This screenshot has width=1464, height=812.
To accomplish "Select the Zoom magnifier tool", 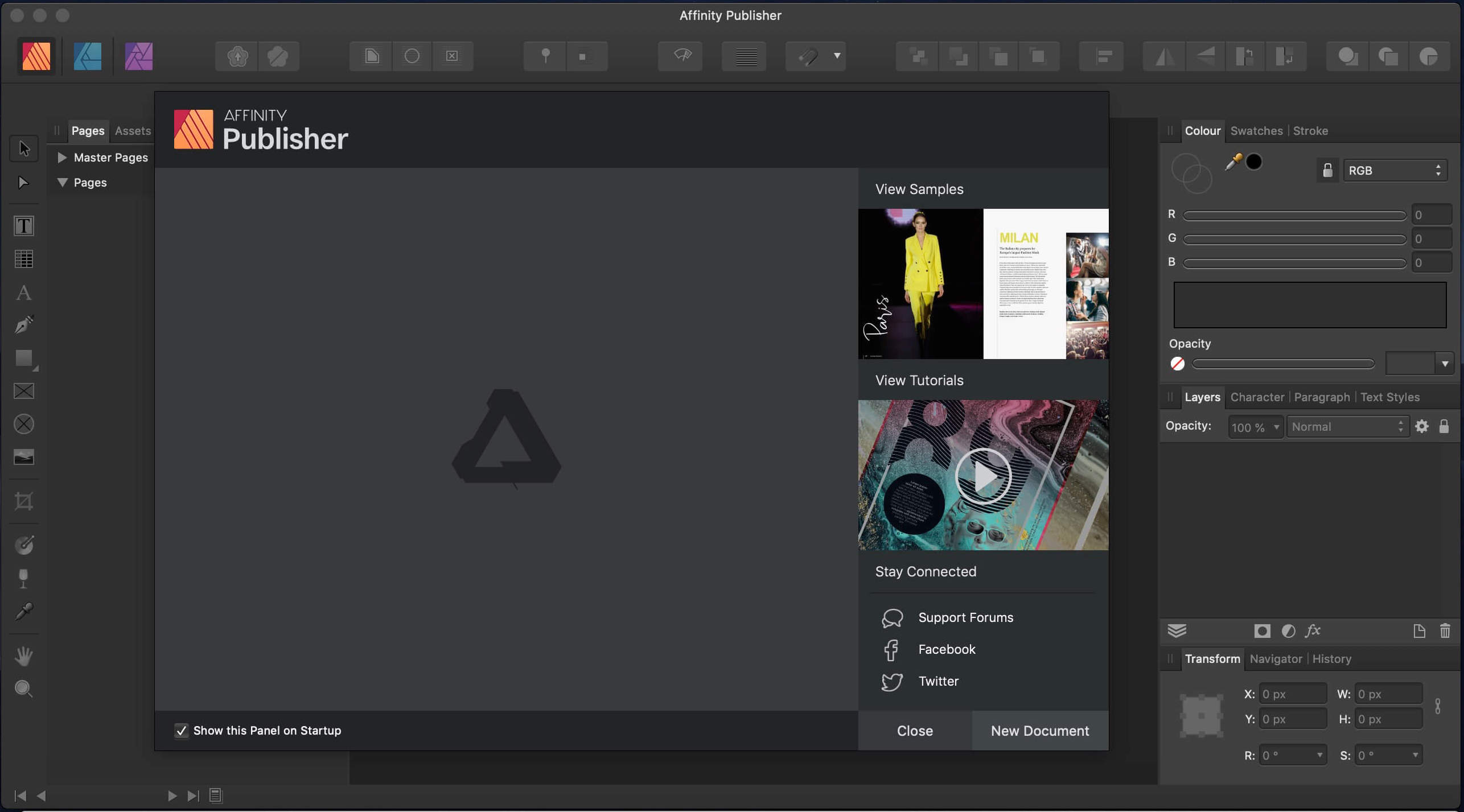I will (x=23, y=689).
